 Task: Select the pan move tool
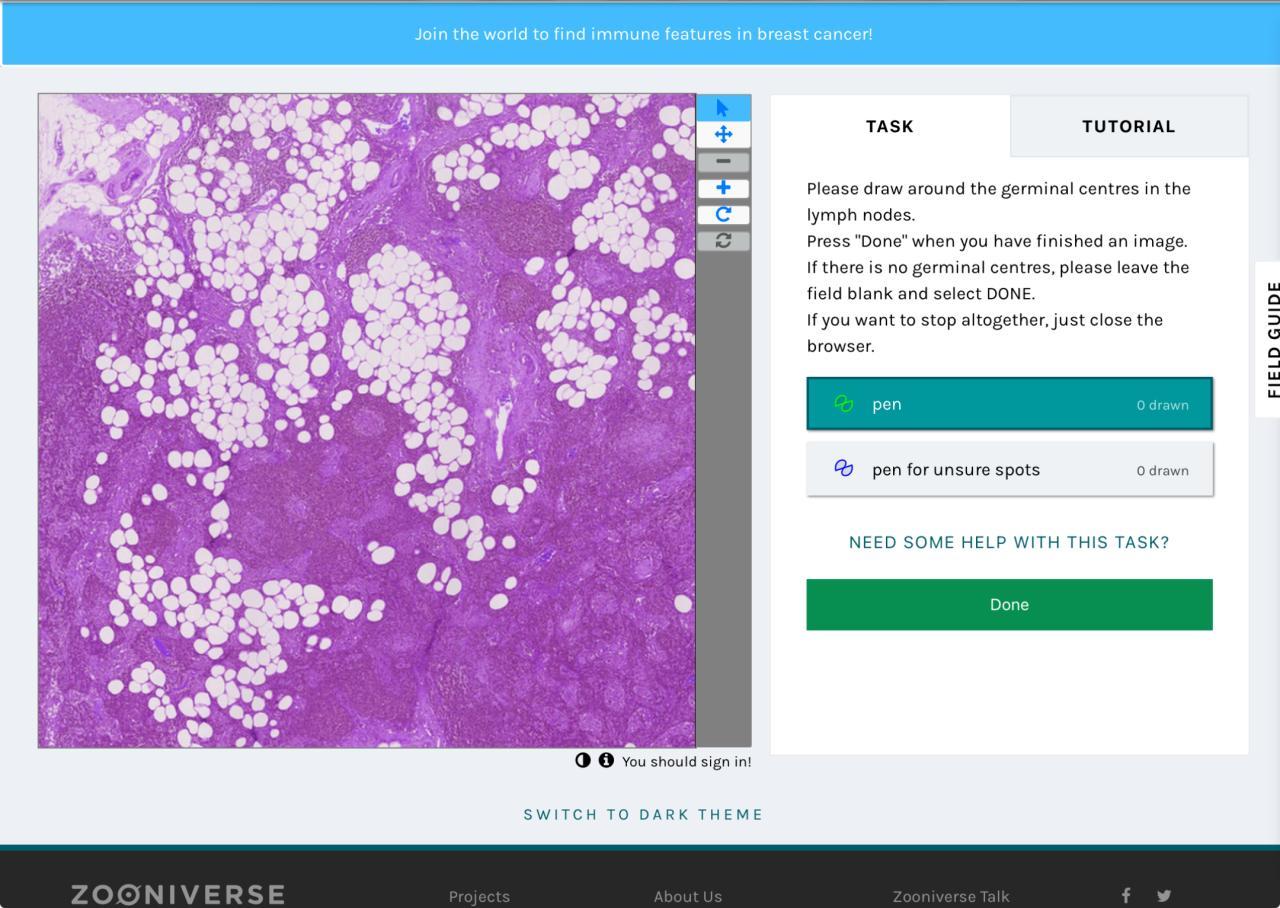[x=723, y=134]
